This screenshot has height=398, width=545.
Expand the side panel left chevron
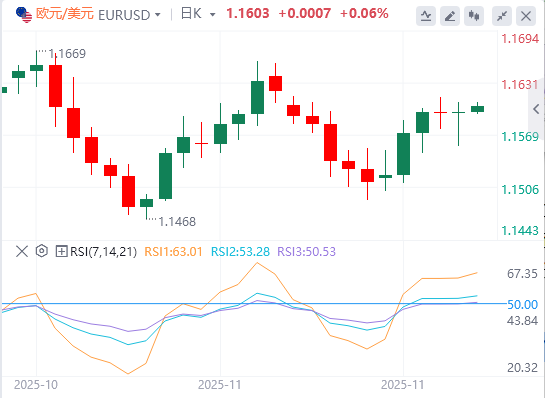point(536,109)
